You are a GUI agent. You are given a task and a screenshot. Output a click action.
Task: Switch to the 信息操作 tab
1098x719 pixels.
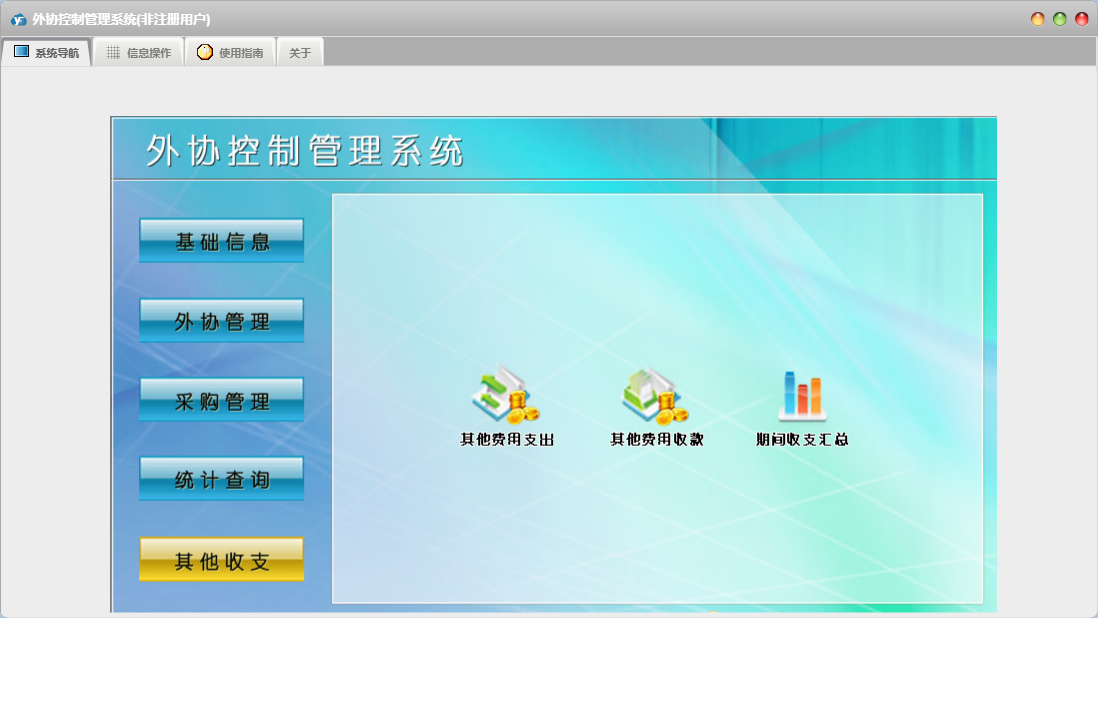[x=139, y=53]
